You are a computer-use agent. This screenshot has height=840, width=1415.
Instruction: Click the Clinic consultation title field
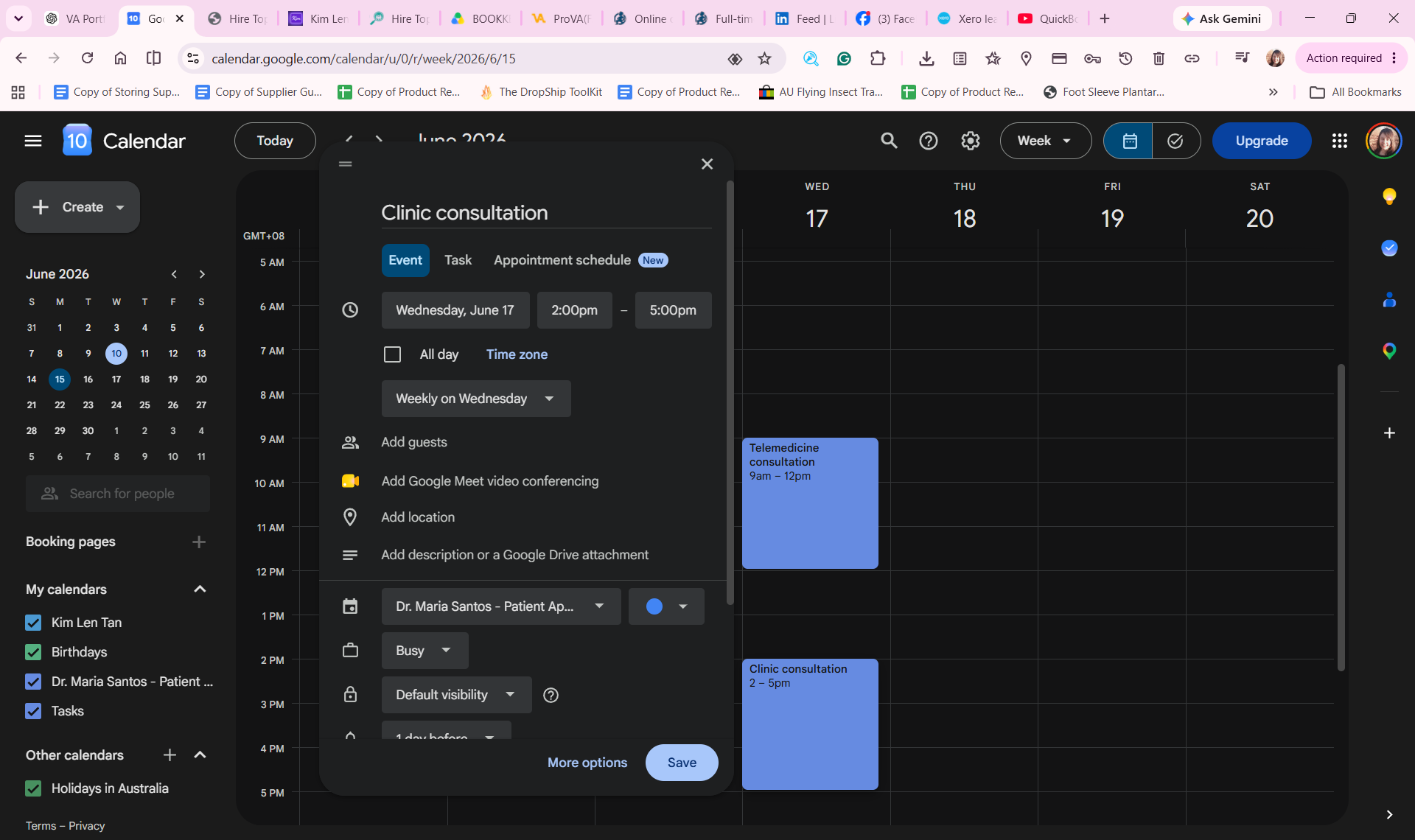546,213
